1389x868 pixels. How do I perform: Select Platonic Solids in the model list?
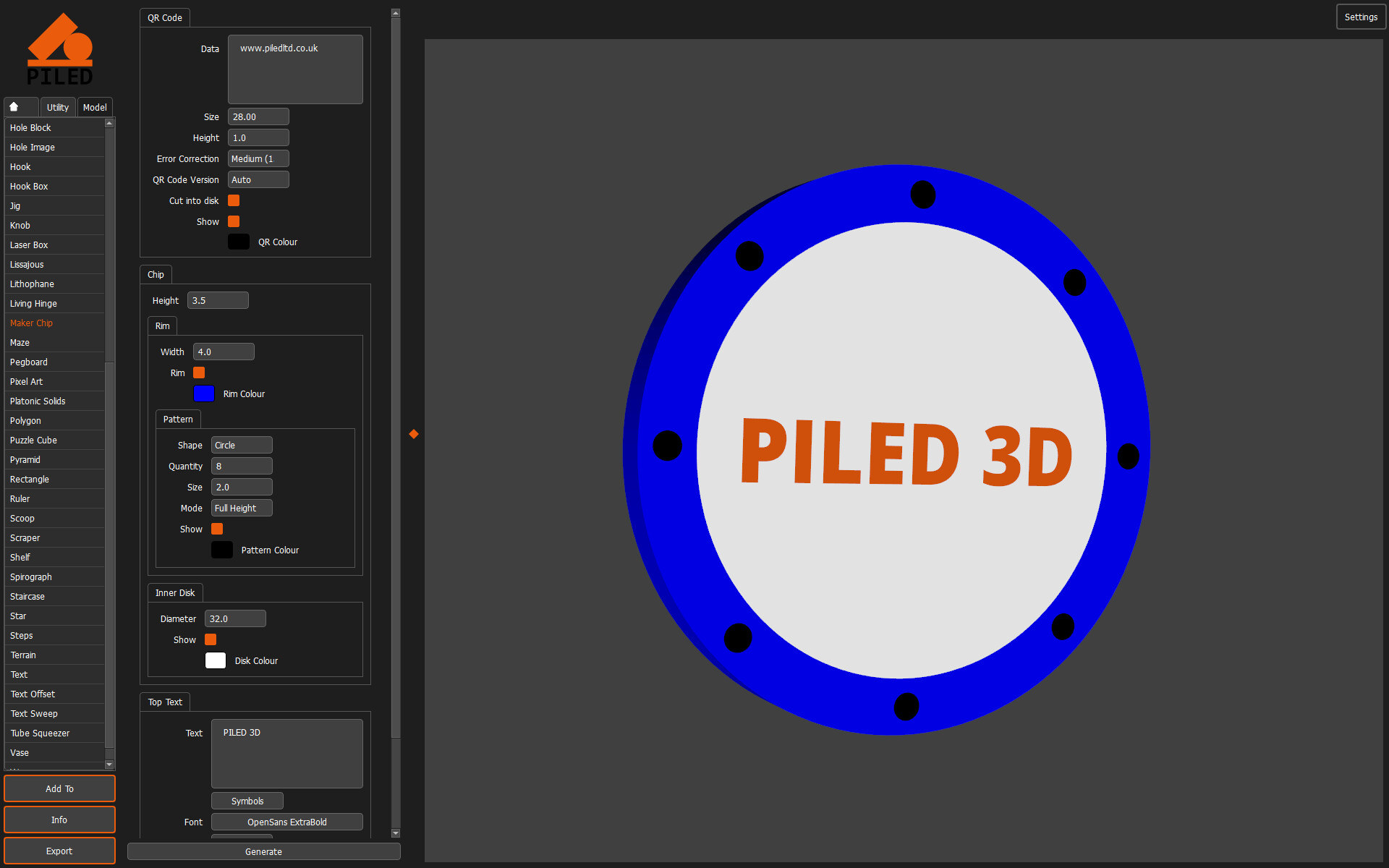click(x=54, y=401)
